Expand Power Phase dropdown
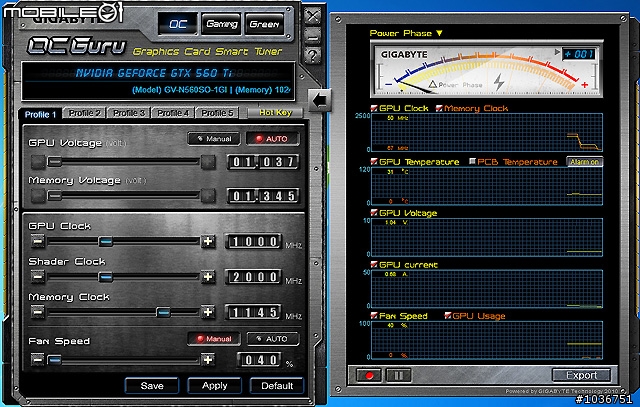The width and height of the screenshot is (640, 407). [x=439, y=33]
